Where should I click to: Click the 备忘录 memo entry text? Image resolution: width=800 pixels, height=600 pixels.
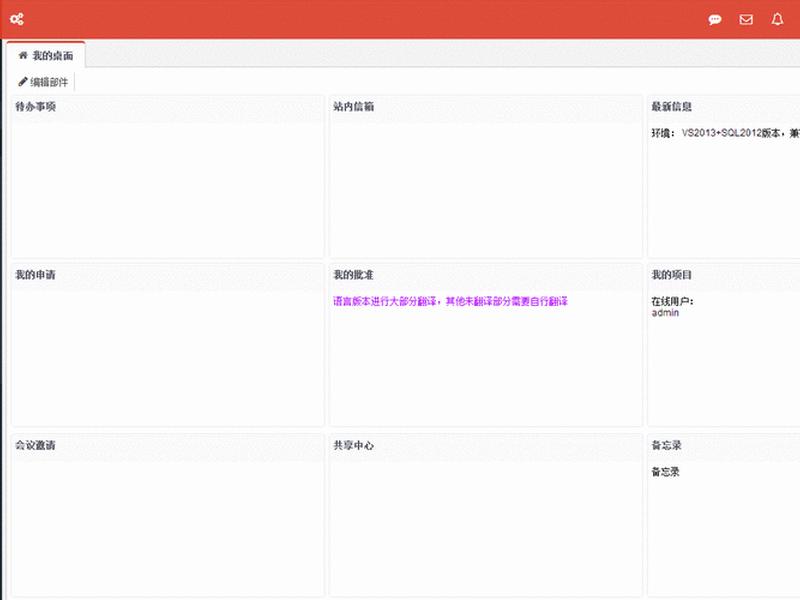[665, 472]
